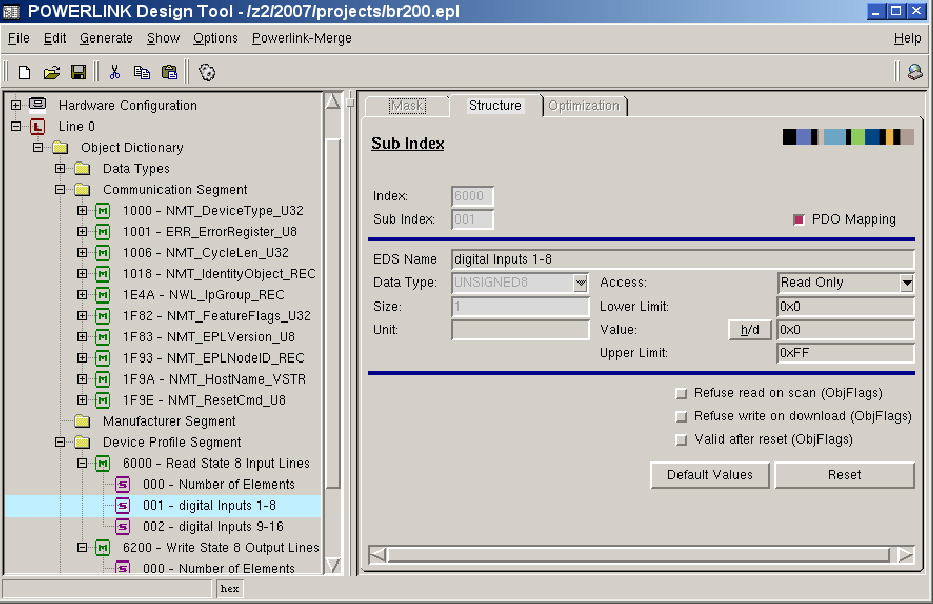This screenshot has height=604, width=933.
Task: Click the Paste clipboard icon
Action: (x=170, y=73)
